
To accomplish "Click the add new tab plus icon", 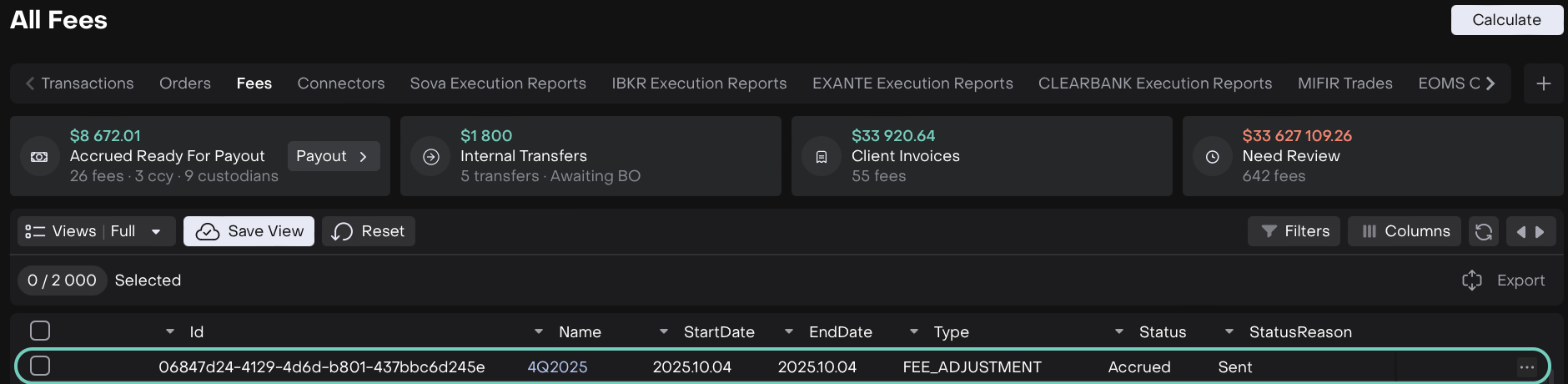I will click(x=1543, y=83).
